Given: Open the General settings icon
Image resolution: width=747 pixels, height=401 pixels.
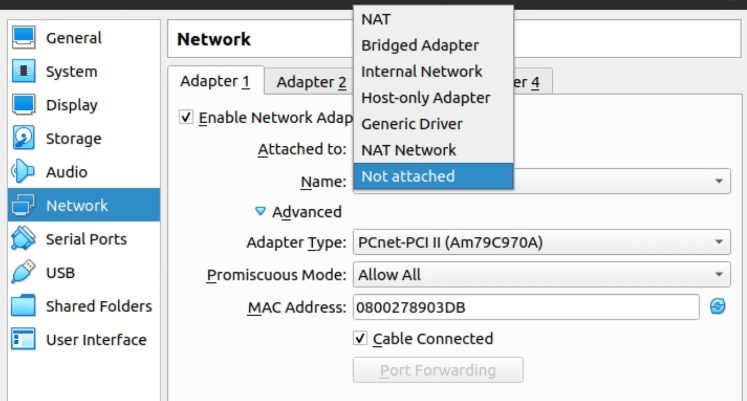Looking at the screenshot, I should (23, 38).
